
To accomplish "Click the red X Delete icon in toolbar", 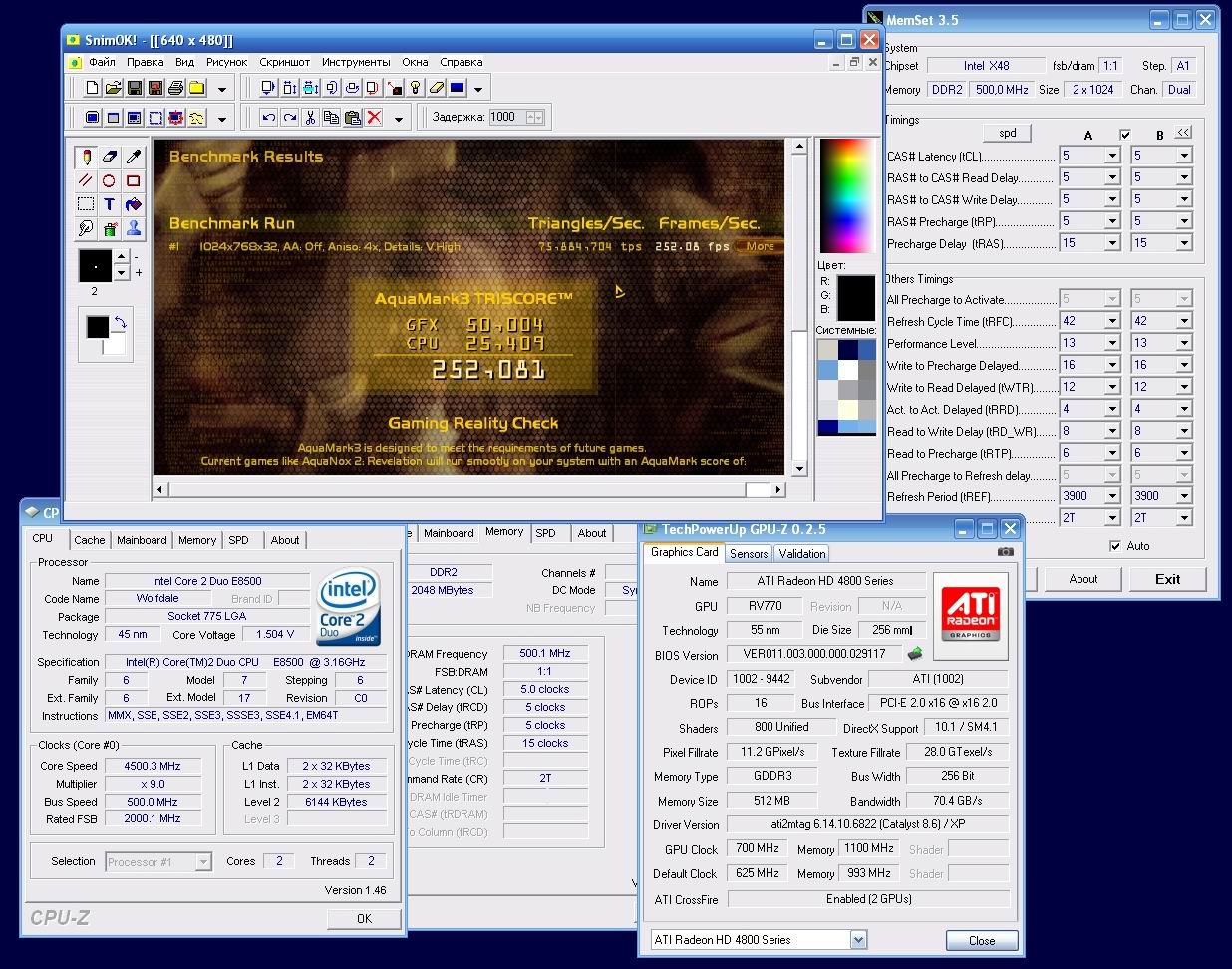I will pos(374,117).
